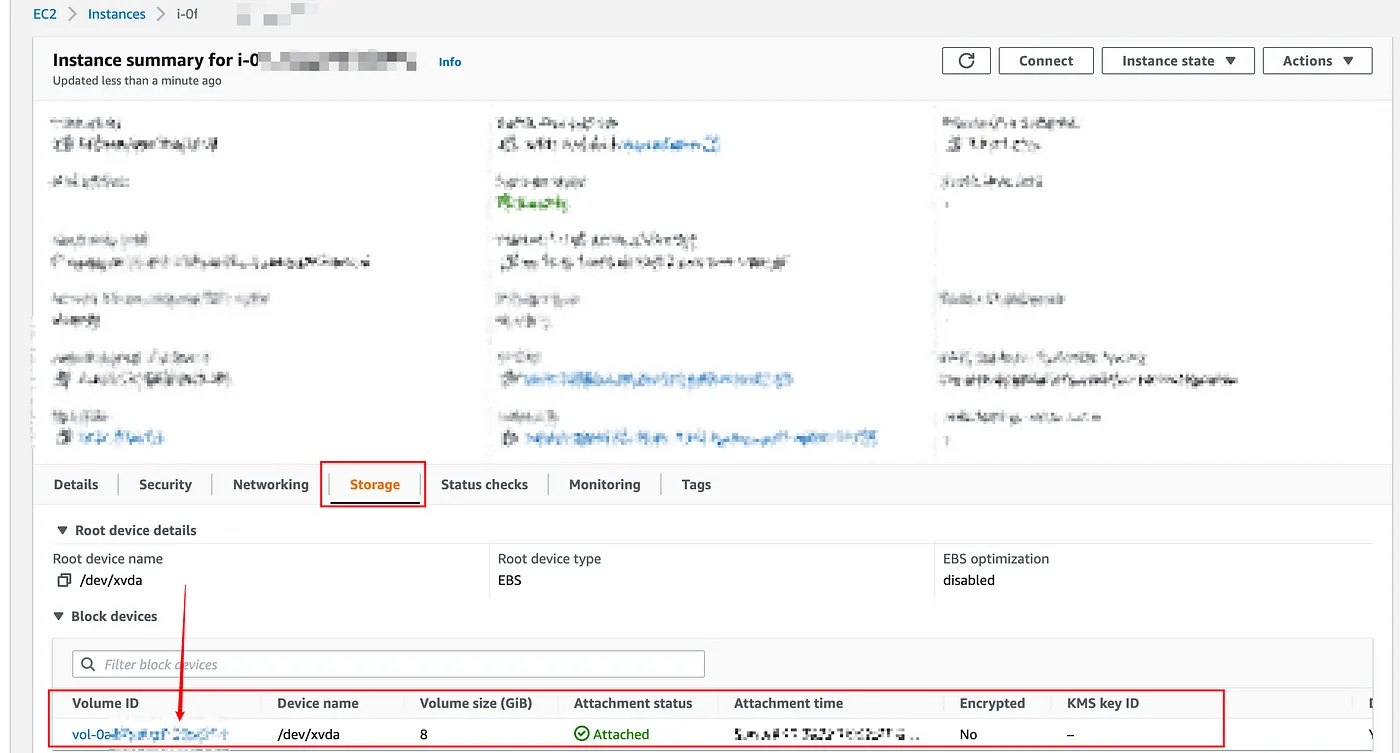
Task: Click the Info link beside the instance summary title
Action: [x=449, y=62]
